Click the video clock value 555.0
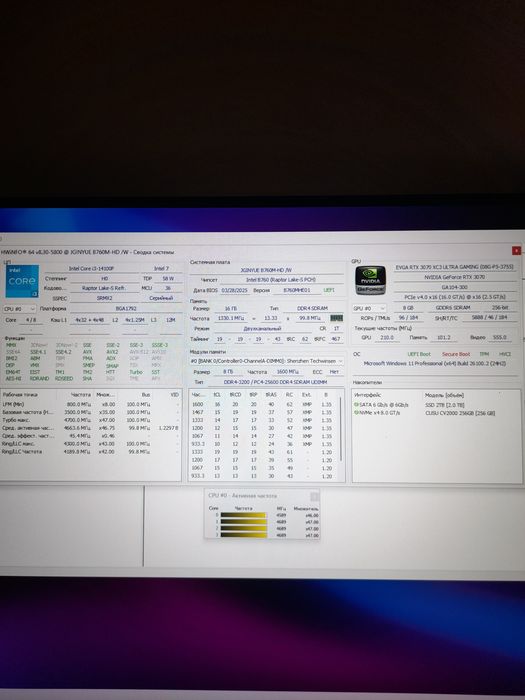Viewport: 525px width, 700px height. pyautogui.click(x=500, y=338)
